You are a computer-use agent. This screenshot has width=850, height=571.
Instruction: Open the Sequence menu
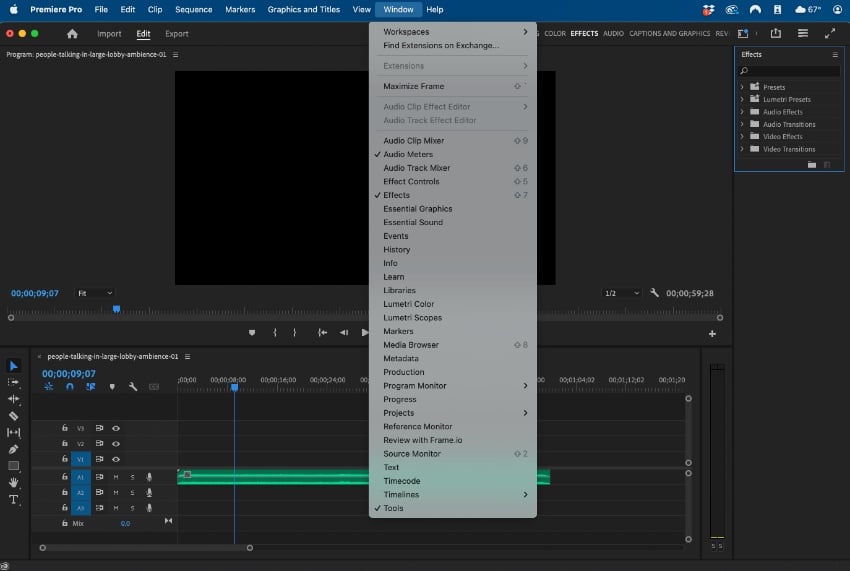(x=194, y=9)
